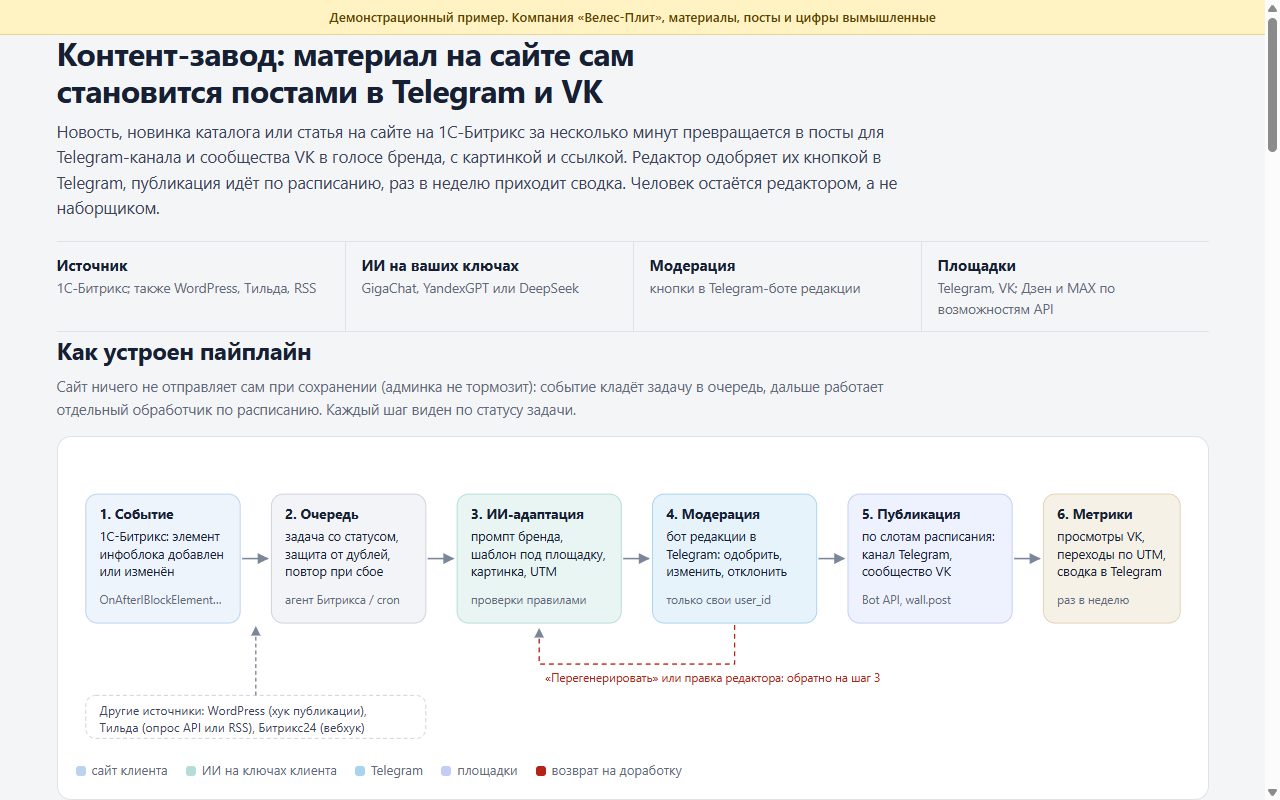
Task: Select the '3. ИИ-адаптация' step title
Action: point(527,514)
